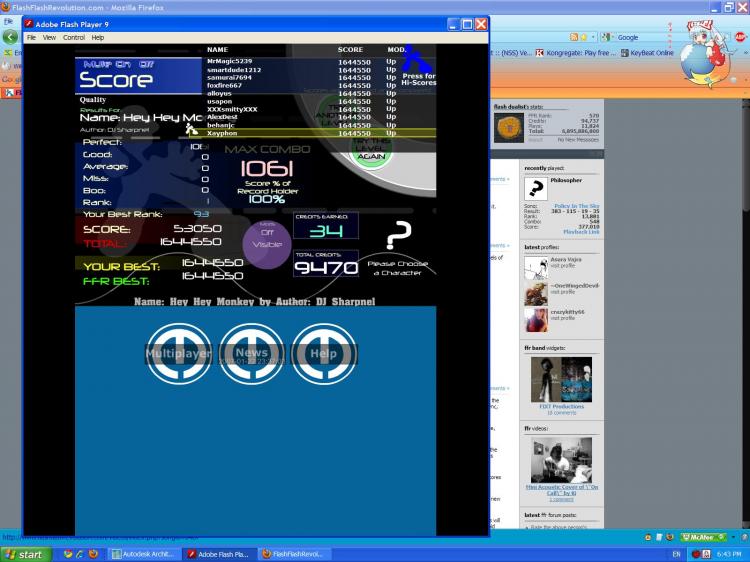Image resolution: width=750 pixels, height=562 pixels.
Task: Open the Kongregate bookmark in Firefox
Action: 576,53
